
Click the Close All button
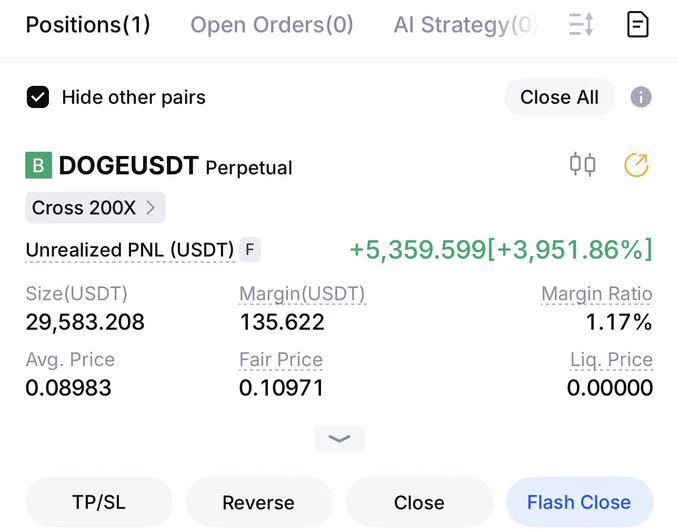tap(559, 97)
